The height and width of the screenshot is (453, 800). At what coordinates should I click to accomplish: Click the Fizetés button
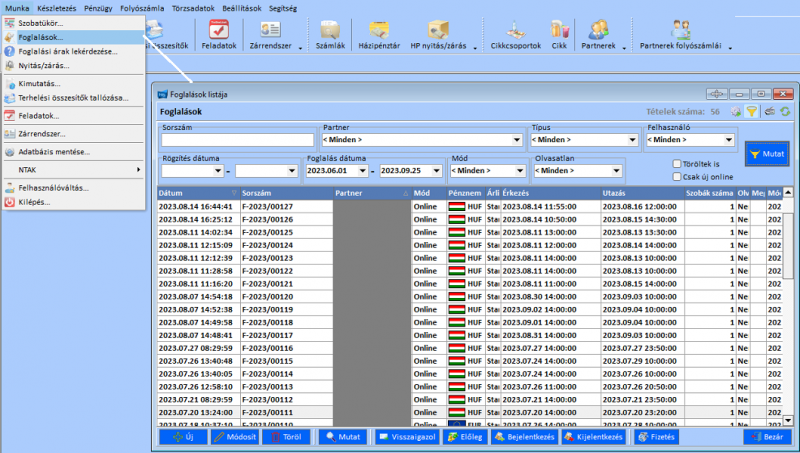click(657, 437)
